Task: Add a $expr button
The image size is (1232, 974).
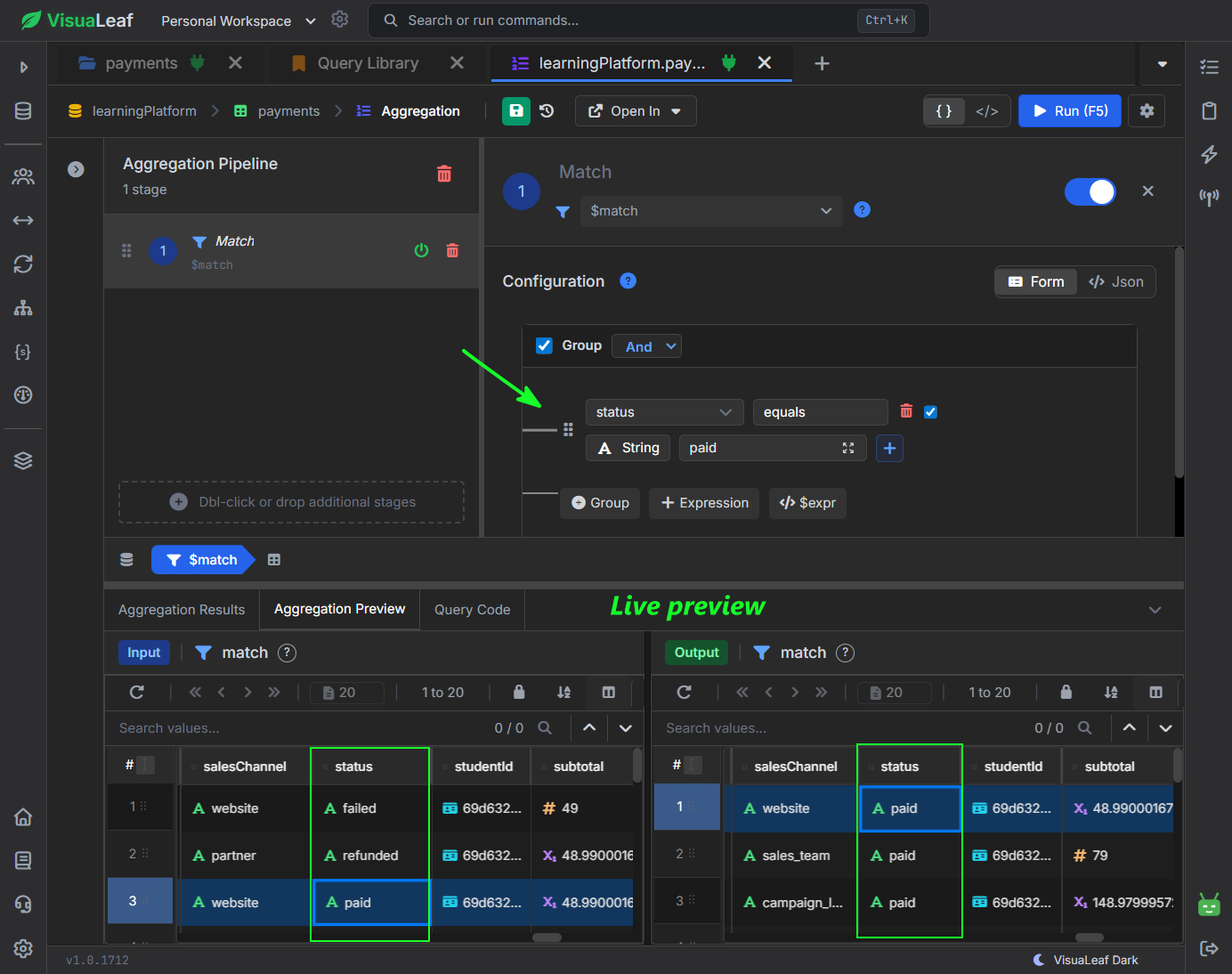Action: (x=807, y=503)
